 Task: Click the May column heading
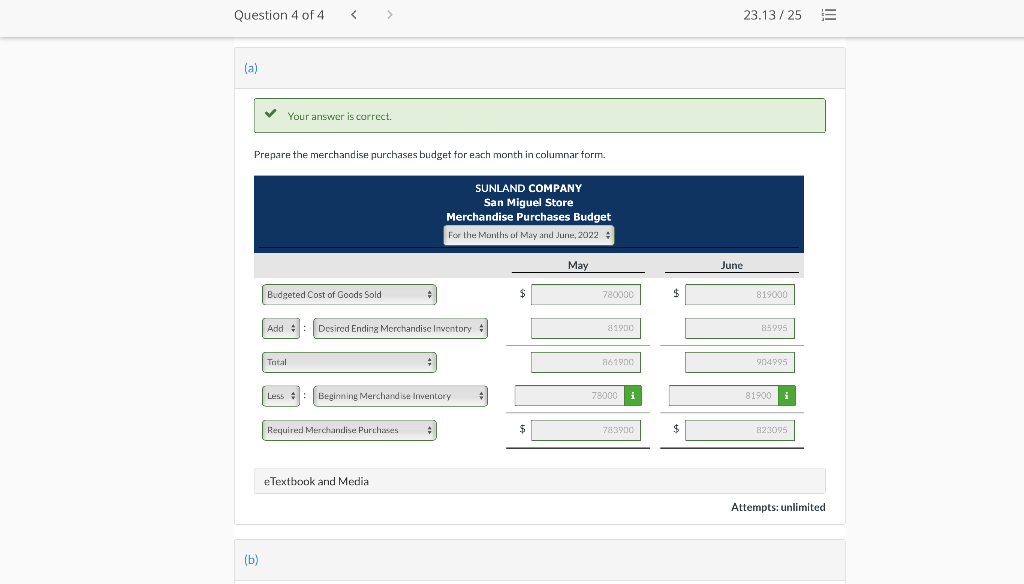[x=578, y=265]
